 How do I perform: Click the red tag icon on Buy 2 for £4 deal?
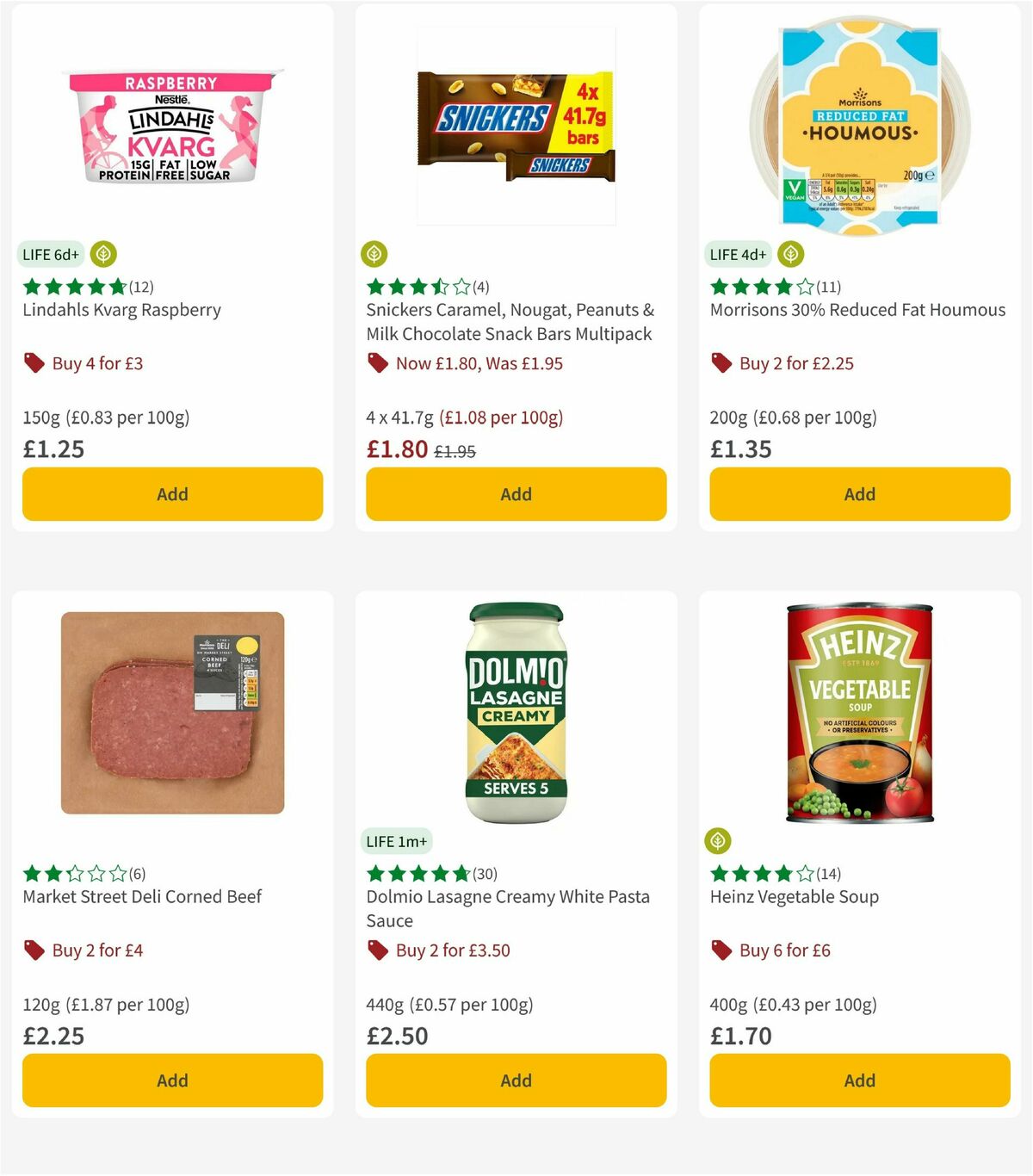pyautogui.click(x=34, y=950)
